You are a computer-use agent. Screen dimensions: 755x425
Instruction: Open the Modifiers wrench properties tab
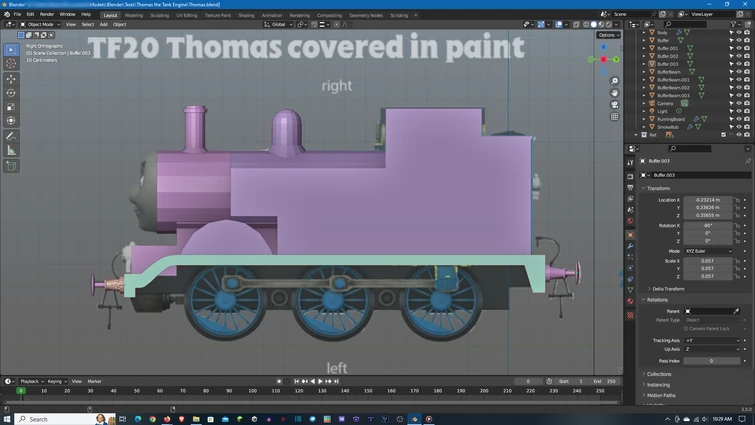coord(630,246)
